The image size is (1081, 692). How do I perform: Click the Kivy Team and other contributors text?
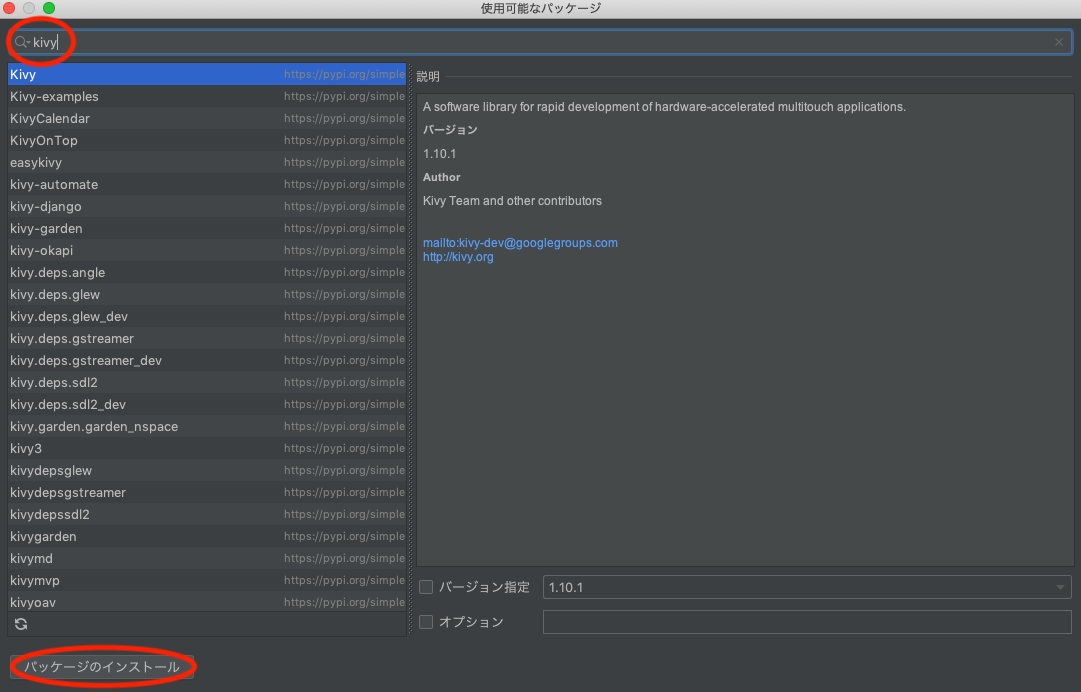tap(512, 201)
